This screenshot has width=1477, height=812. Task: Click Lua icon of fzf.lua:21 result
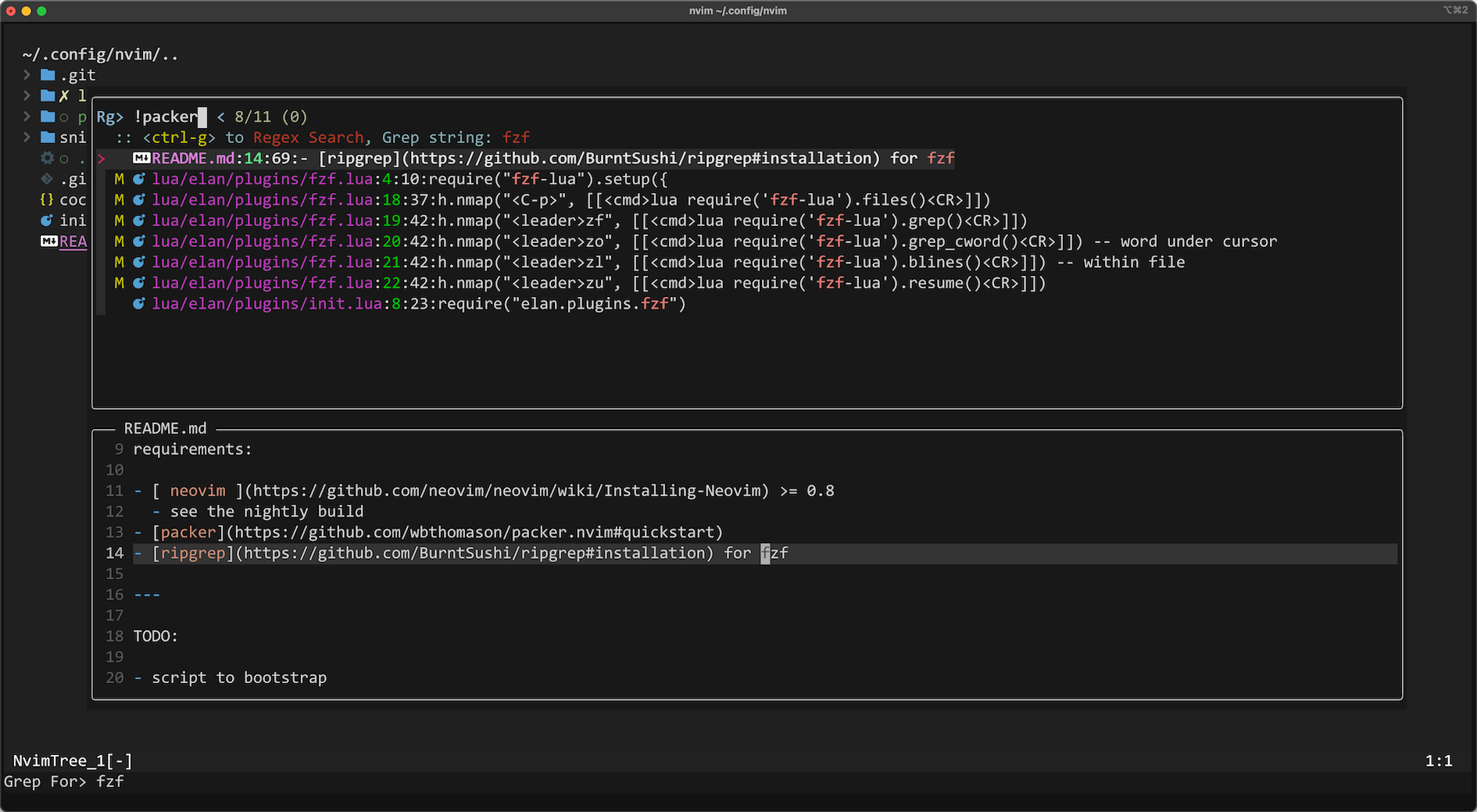point(139,262)
